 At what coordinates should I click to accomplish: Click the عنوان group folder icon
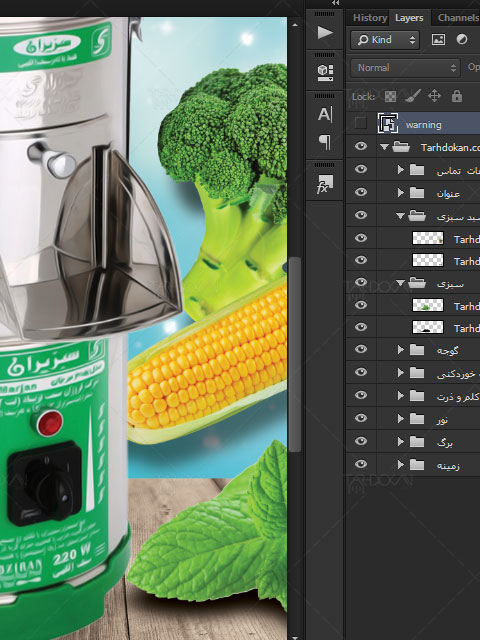417,192
